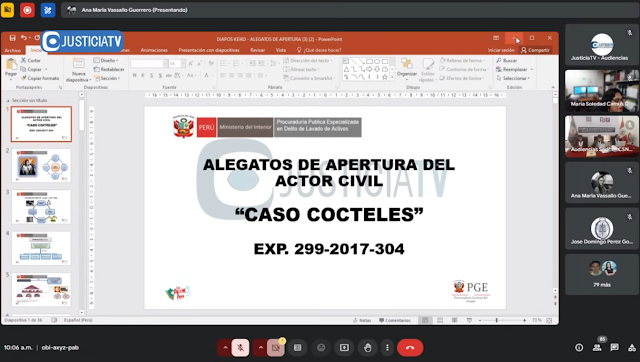The width and height of the screenshot is (640, 362).
Task: Click Restablecer in the Diapositivas group
Action: tap(109, 69)
